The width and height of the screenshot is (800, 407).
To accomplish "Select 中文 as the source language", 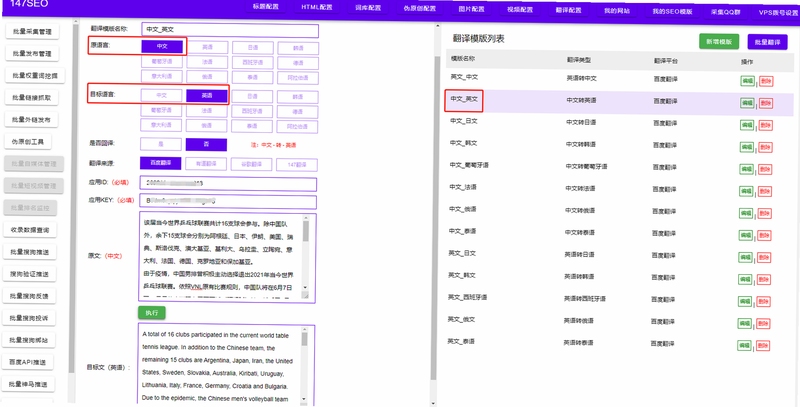I will (162, 46).
